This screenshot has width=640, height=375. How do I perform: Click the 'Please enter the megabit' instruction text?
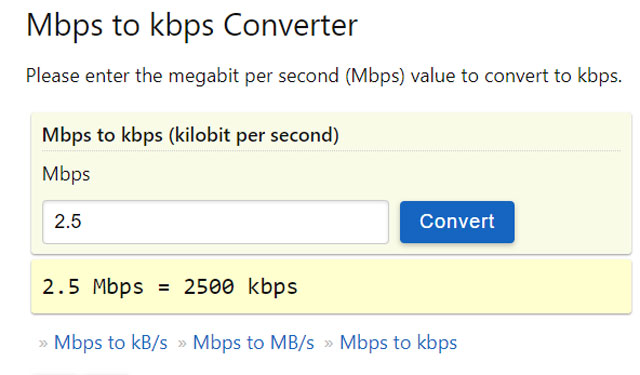pyautogui.click(x=324, y=76)
